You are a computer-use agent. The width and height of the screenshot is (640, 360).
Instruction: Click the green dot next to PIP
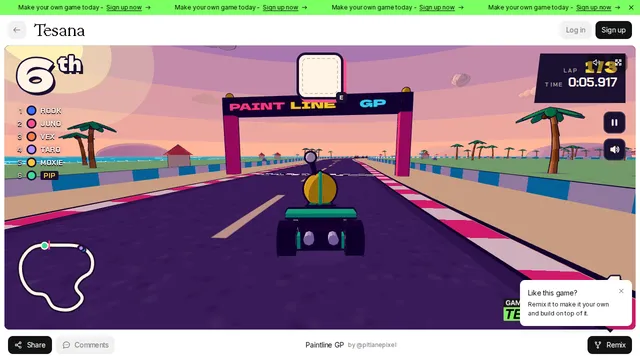(x=31, y=176)
